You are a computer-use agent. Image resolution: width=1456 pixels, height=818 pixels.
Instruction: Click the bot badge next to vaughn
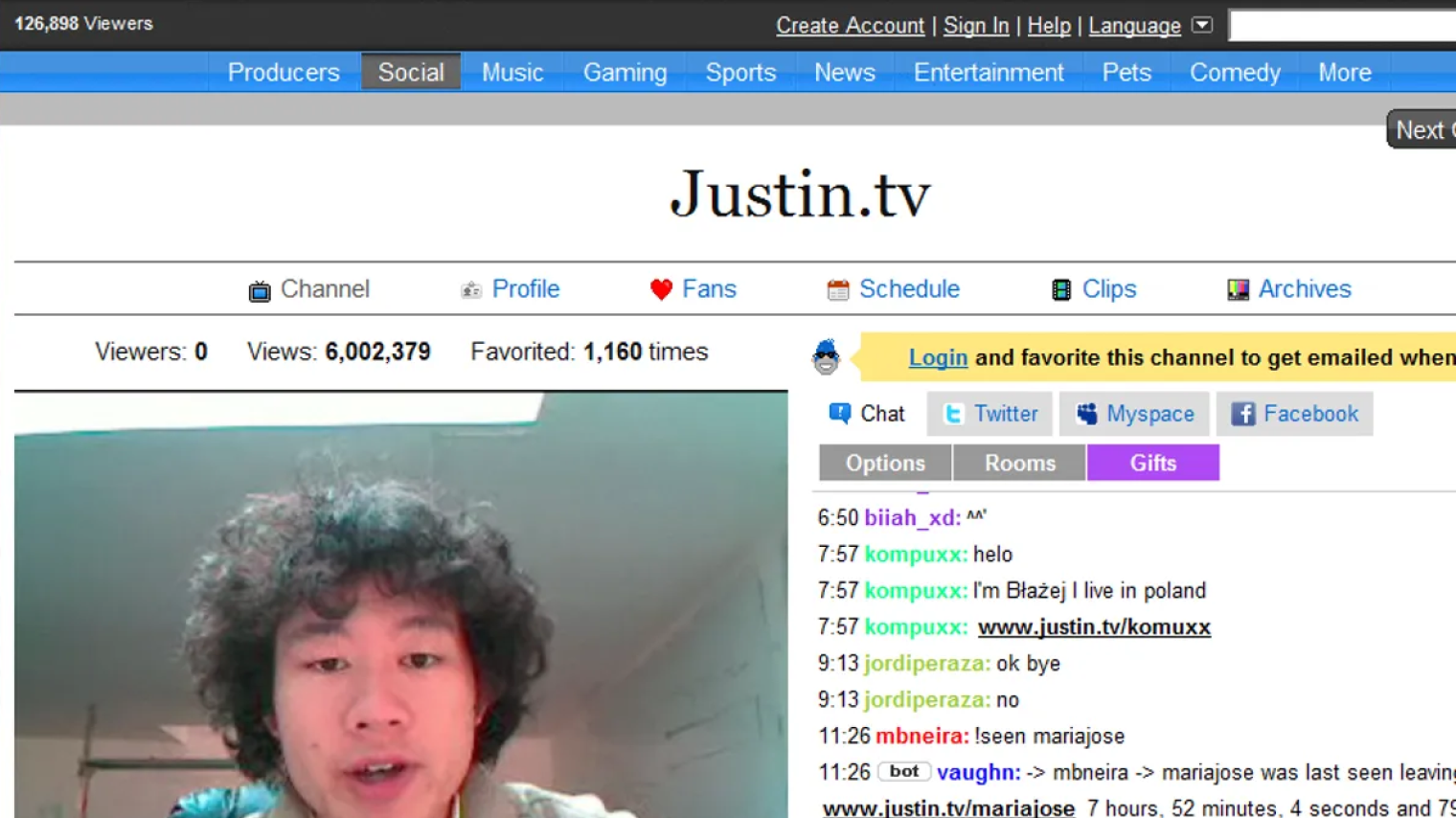click(x=904, y=771)
